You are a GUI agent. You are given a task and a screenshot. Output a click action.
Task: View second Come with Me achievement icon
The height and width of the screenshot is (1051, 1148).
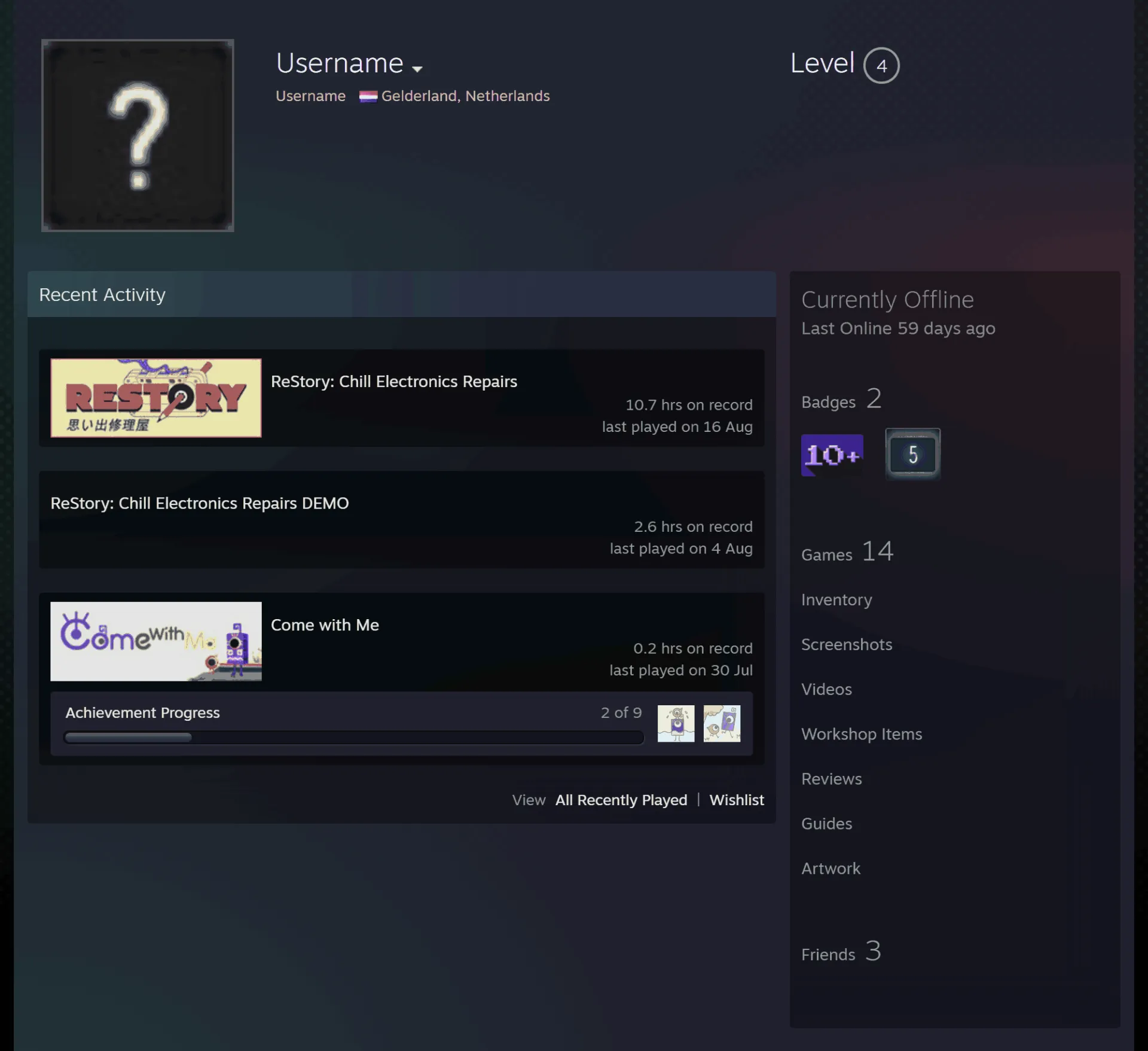pyautogui.click(x=722, y=723)
